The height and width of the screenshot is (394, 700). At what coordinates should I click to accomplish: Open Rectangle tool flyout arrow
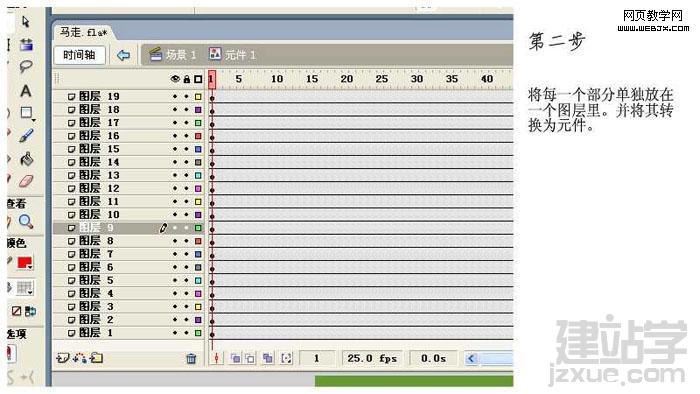pyautogui.click(x=34, y=120)
